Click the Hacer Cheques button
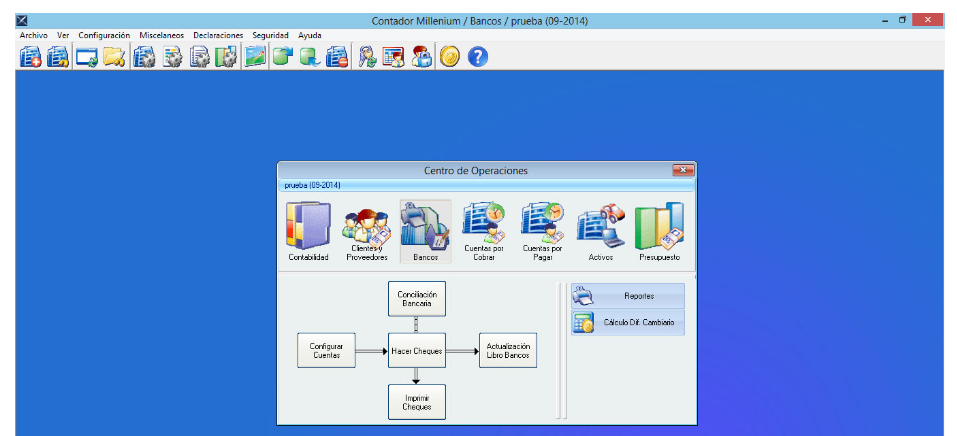957x436 pixels. [417, 351]
